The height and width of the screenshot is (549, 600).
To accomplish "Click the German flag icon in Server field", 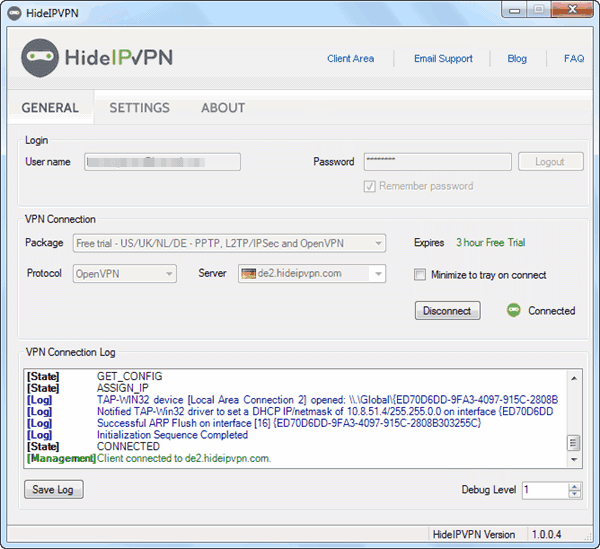I will click(248, 274).
